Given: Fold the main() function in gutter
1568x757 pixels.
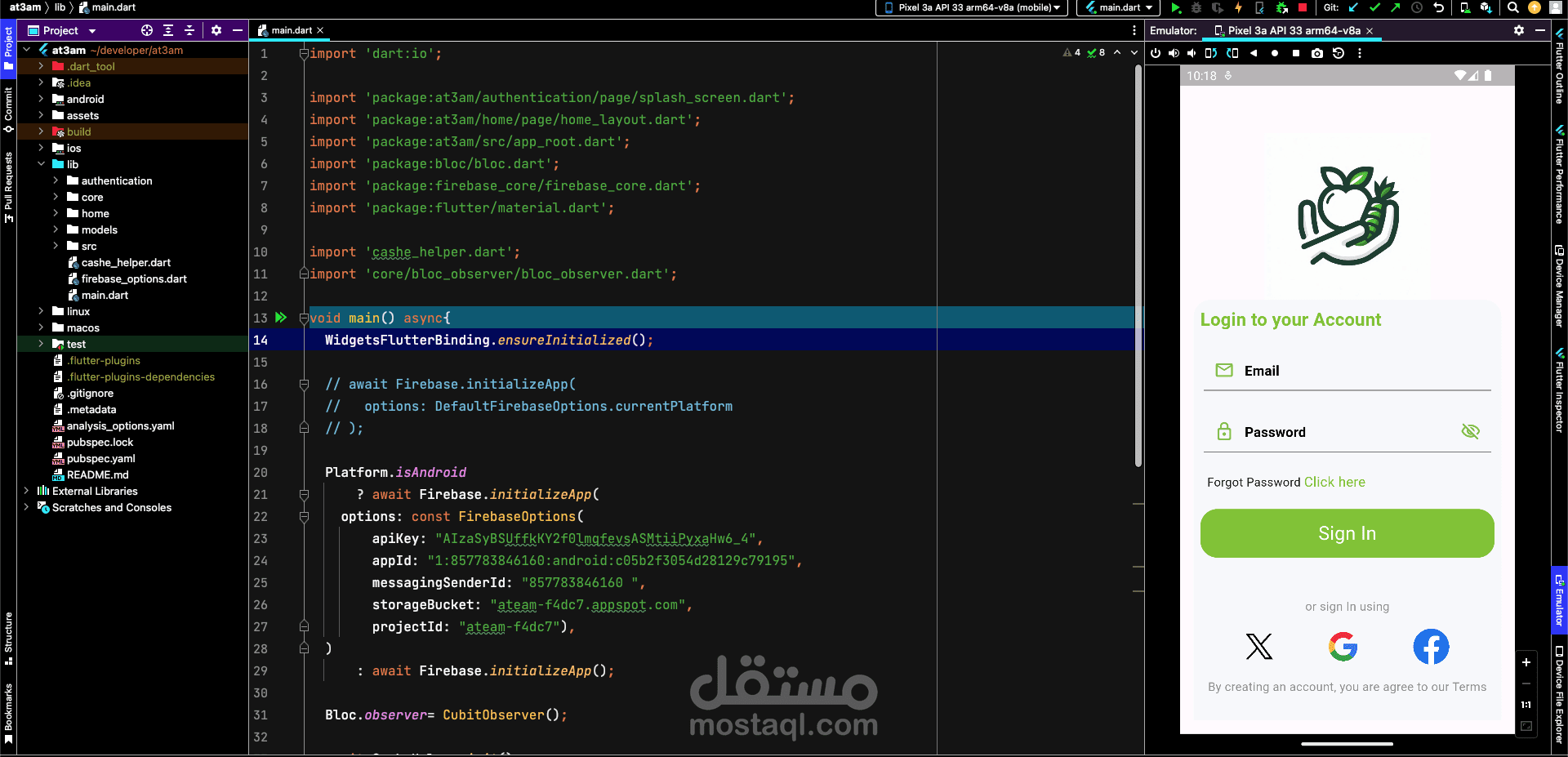Looking at the screenshot, I should (x=304, y=318).
